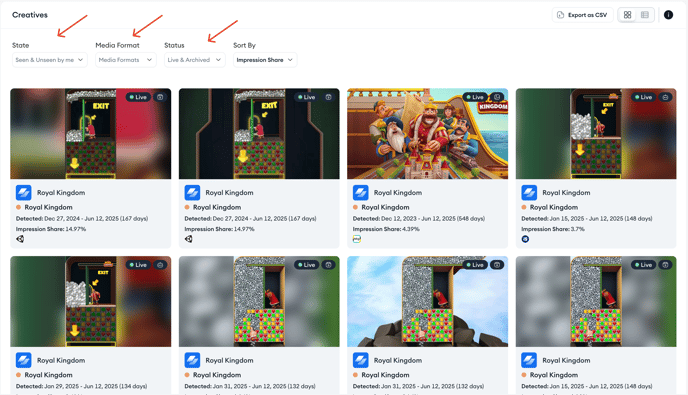Click the blue app icon on the 134 days card
The height and width of the screenshot is (395, 688).
pyautogui.click(x=24, y=360)
